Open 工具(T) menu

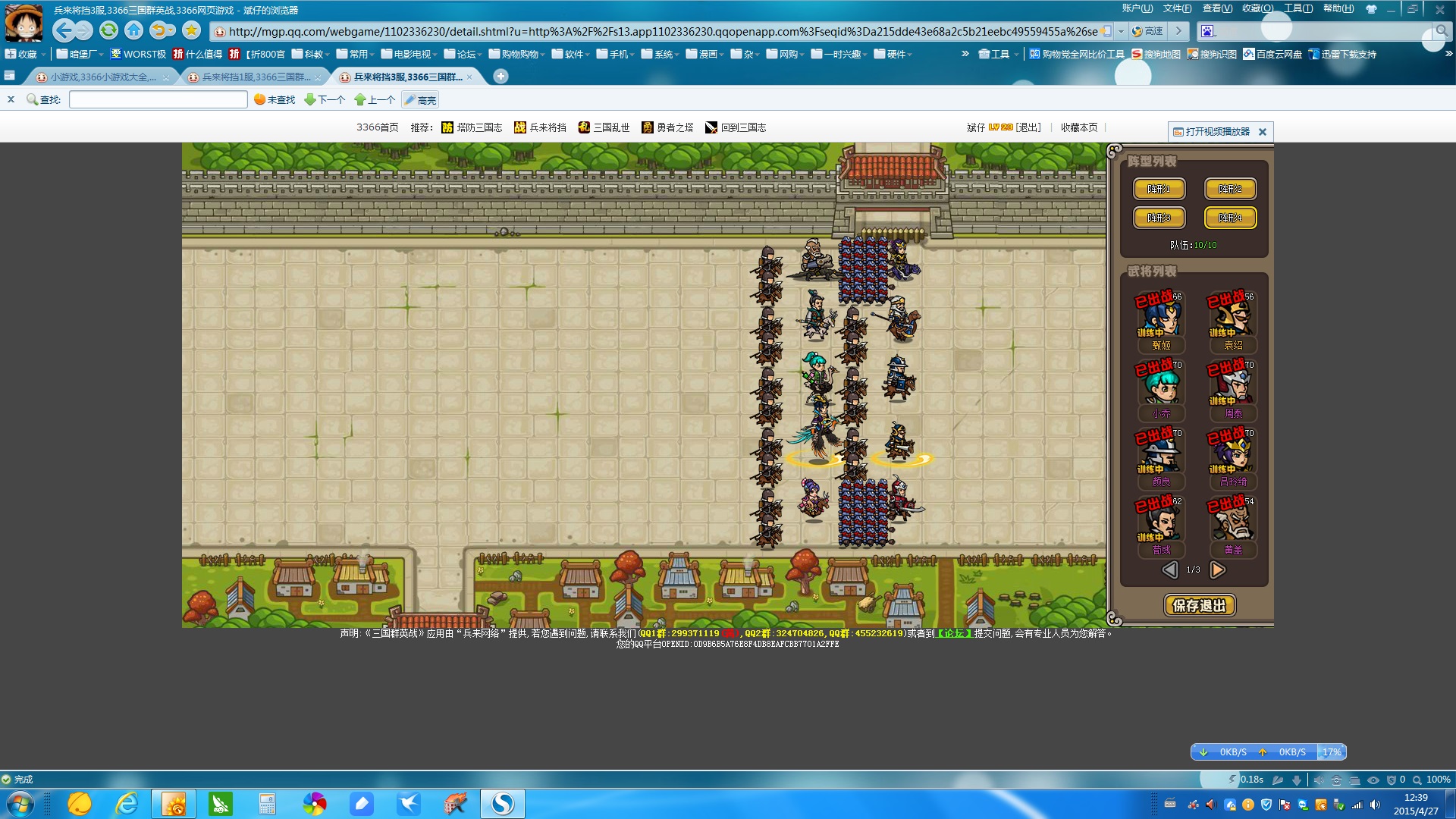pos(1298,8)
